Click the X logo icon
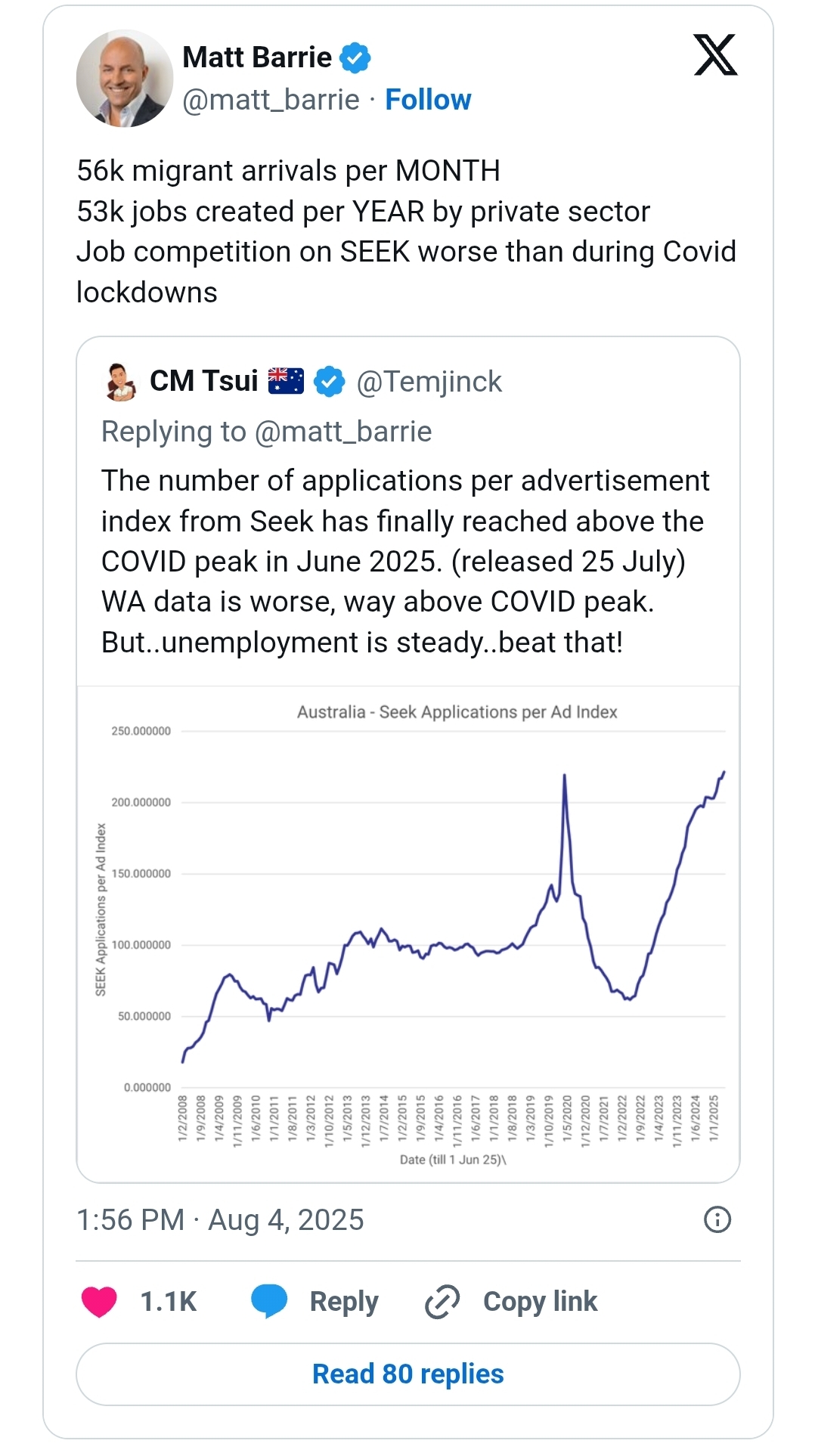The width and height of the screenshot is (815, 1456). pyautogui.click(x=714, y=55)
